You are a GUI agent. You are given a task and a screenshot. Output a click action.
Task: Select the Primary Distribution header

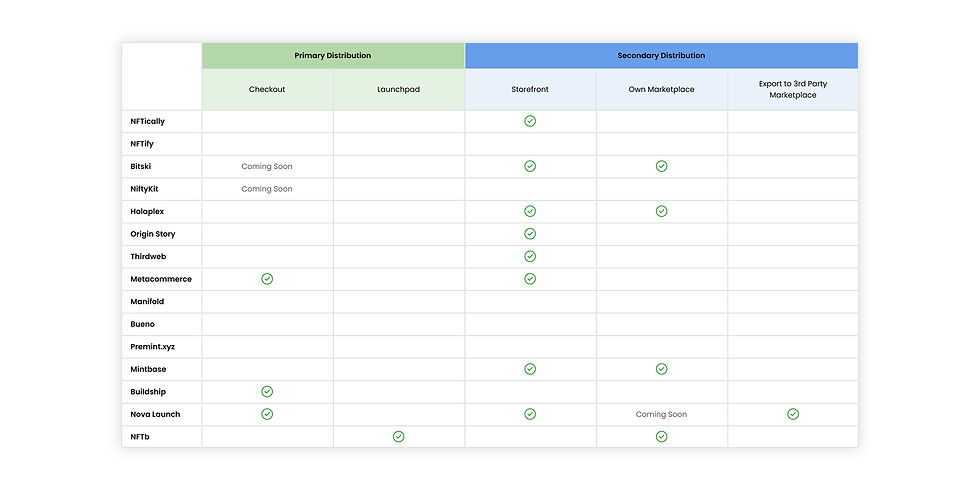(333, 56)
